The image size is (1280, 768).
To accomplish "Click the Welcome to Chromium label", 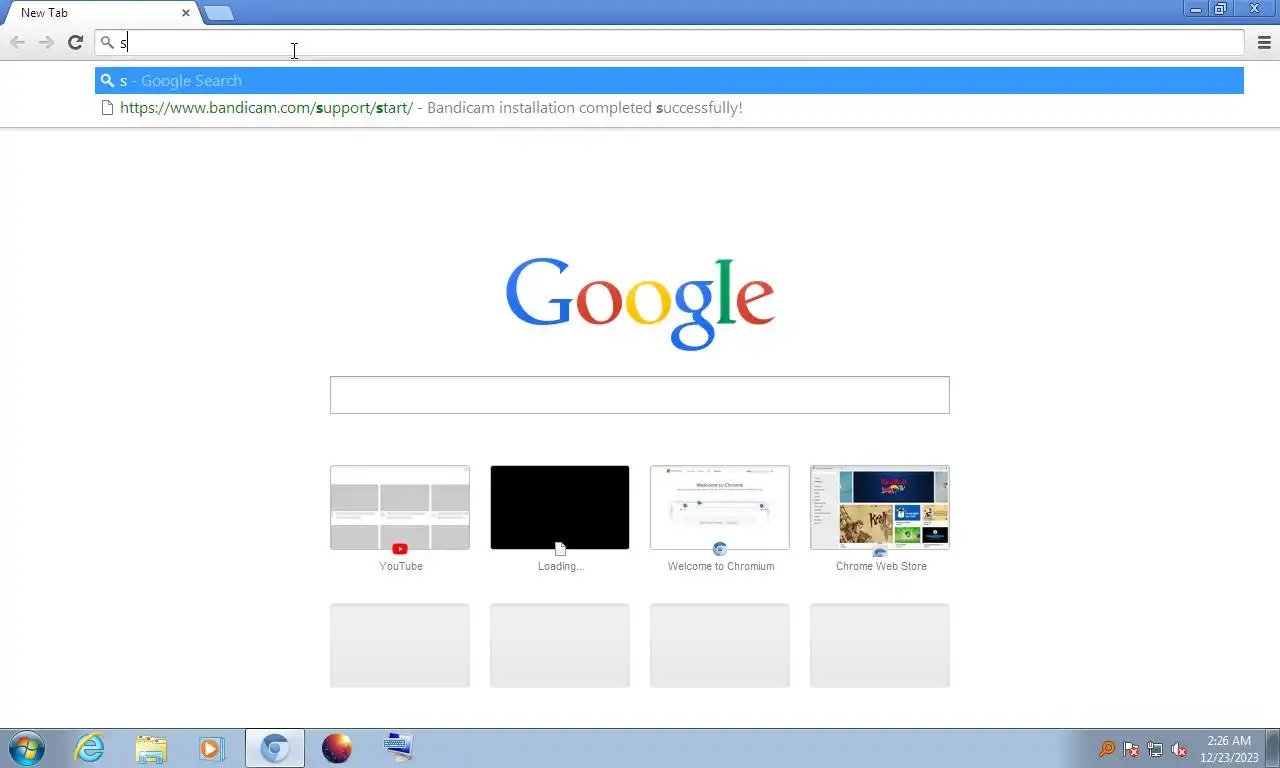I will coord(721,566).
